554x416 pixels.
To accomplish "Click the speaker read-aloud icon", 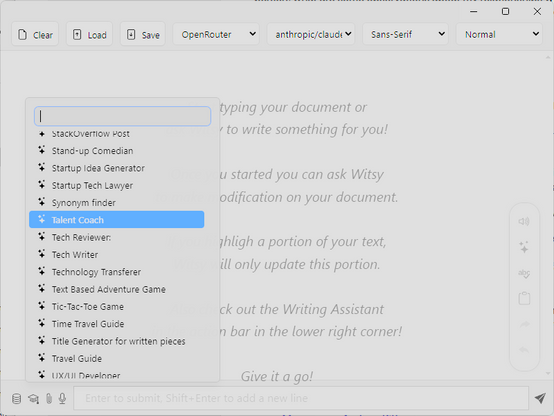I will pos(524,221).
